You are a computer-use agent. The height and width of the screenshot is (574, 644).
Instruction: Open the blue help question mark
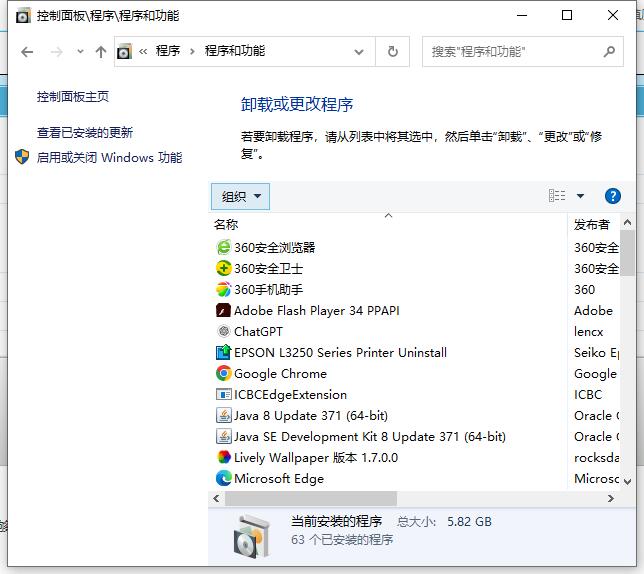coord(613,196)
